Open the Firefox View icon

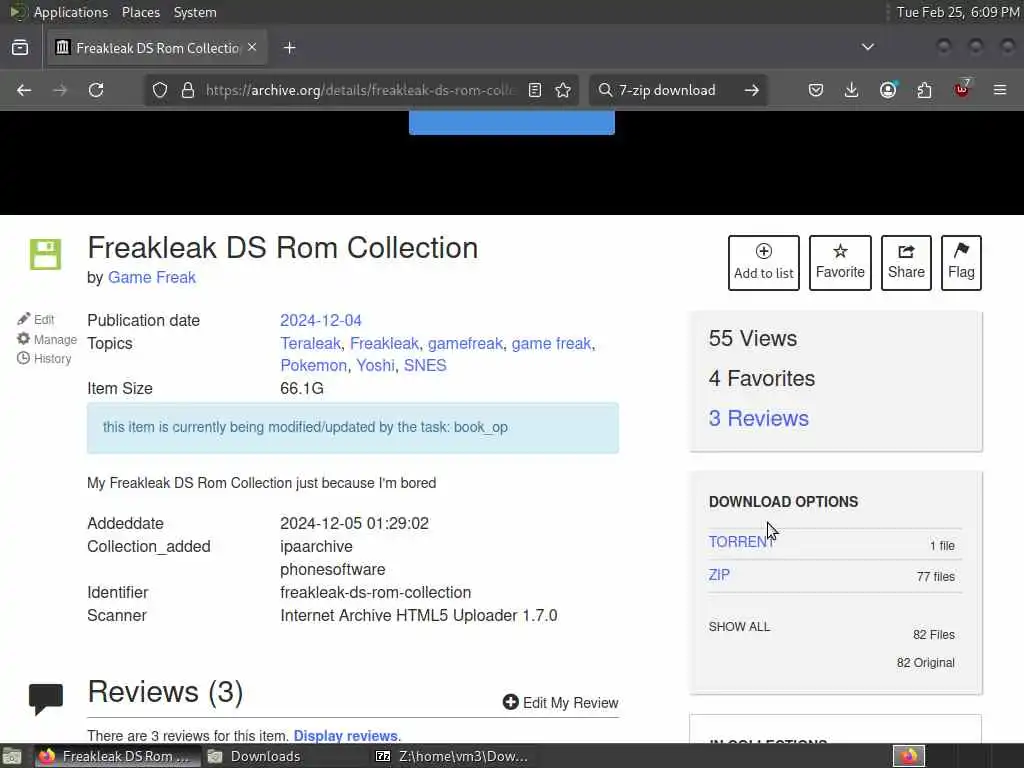click(x=20, y=48)
